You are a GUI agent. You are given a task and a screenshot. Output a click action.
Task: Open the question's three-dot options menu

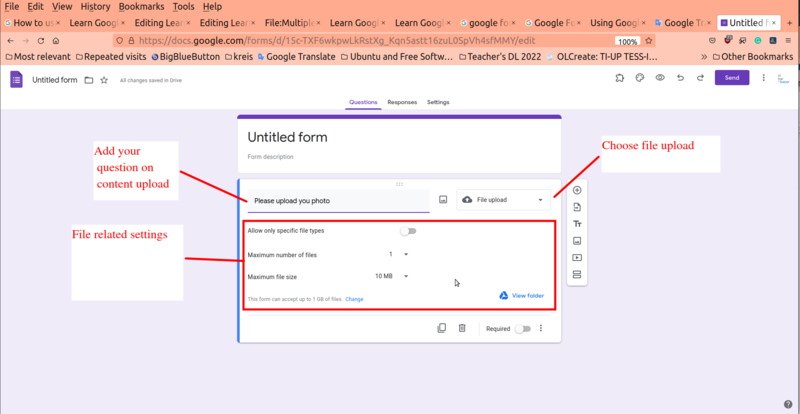click(541, 328)
